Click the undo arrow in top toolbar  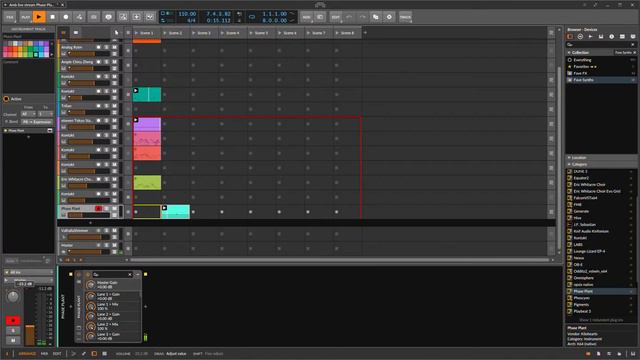coord(349,17)
